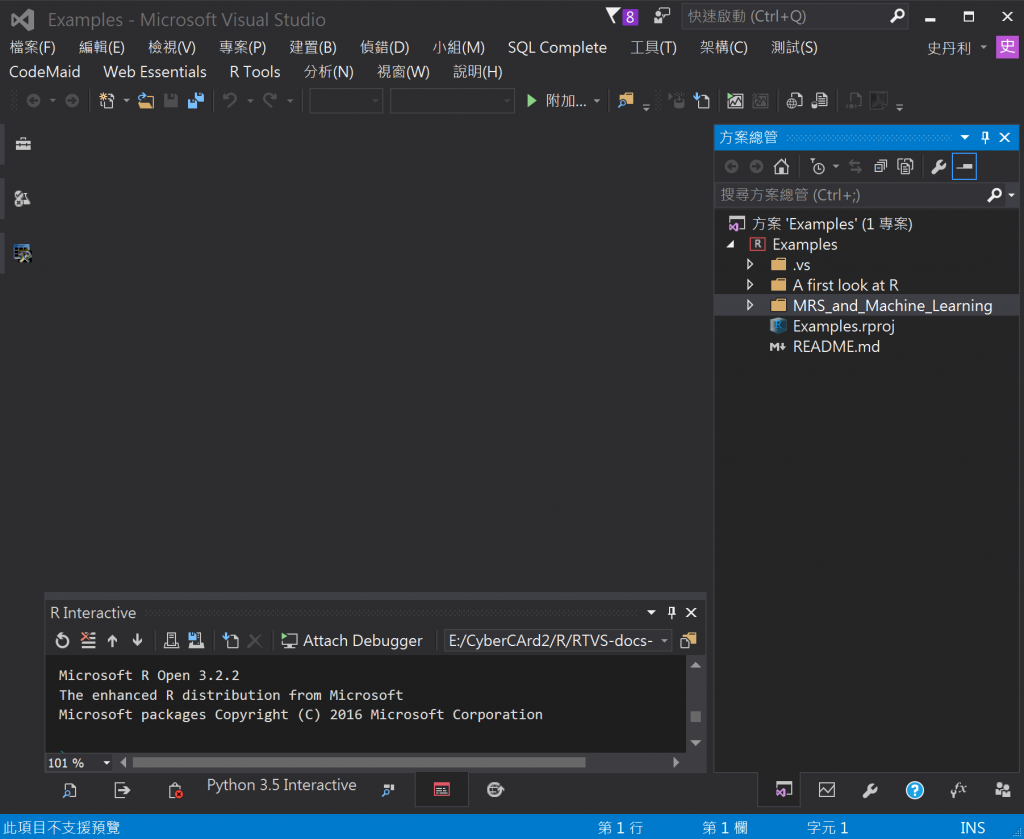The height and width of the screenshot is (839, 1024).
Task: Click the notifications flag icon
Action: tap(613, 15)
